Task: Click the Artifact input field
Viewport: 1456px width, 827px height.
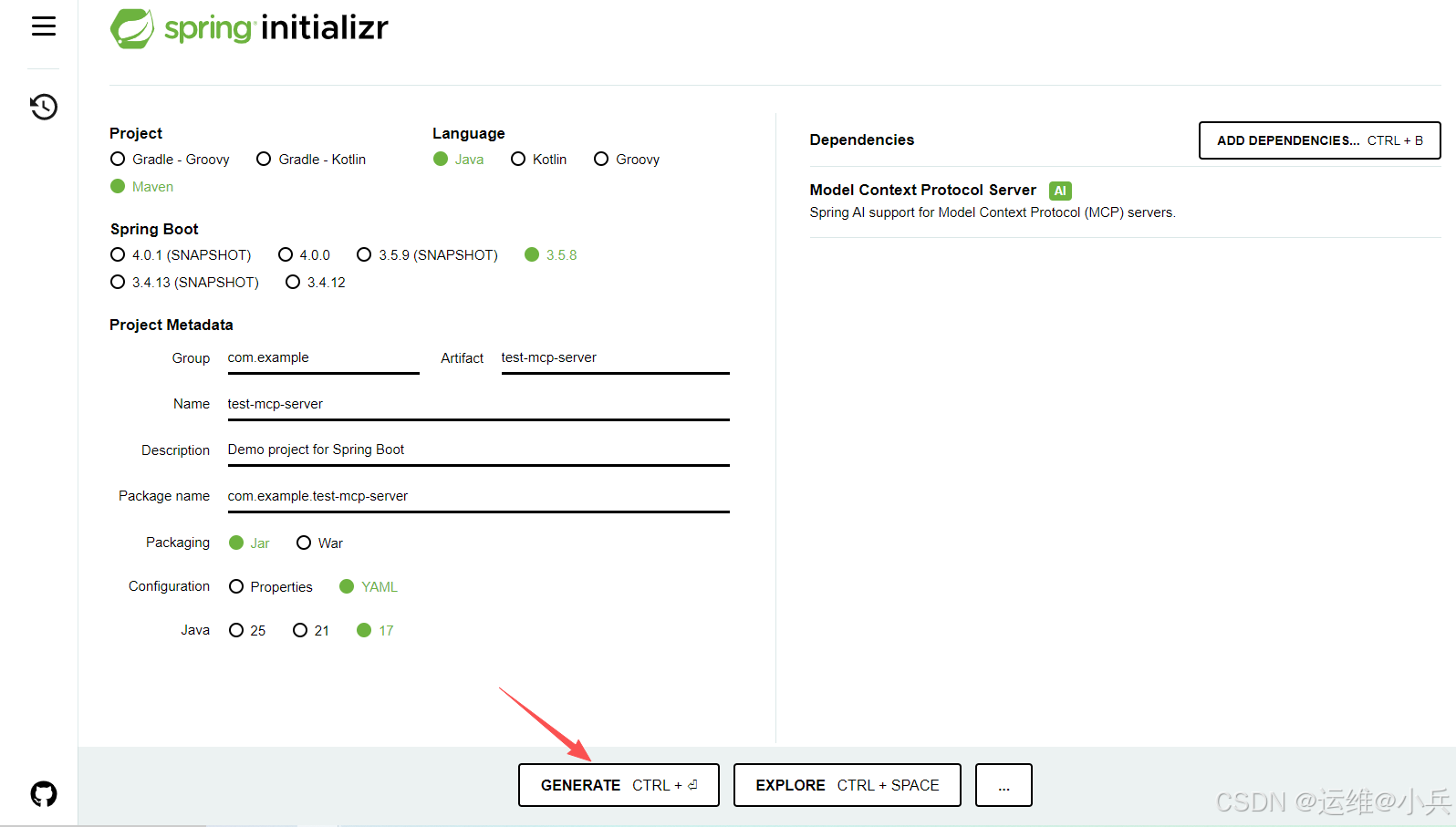Action: point(616,358)
